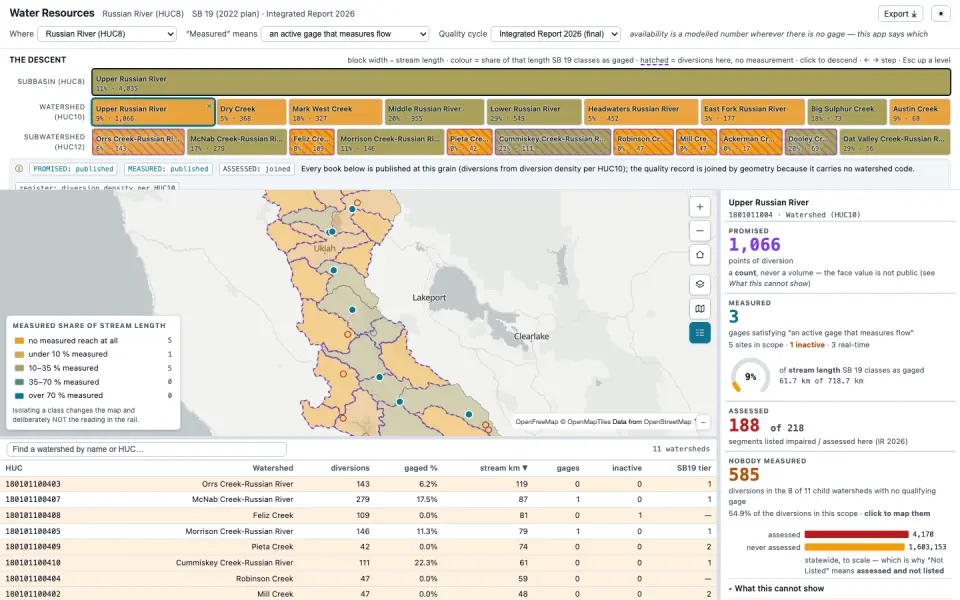The width and height of the screenshot is (960, 600).
Task: Click 'click to map them' link
Action: click(897, 514)
